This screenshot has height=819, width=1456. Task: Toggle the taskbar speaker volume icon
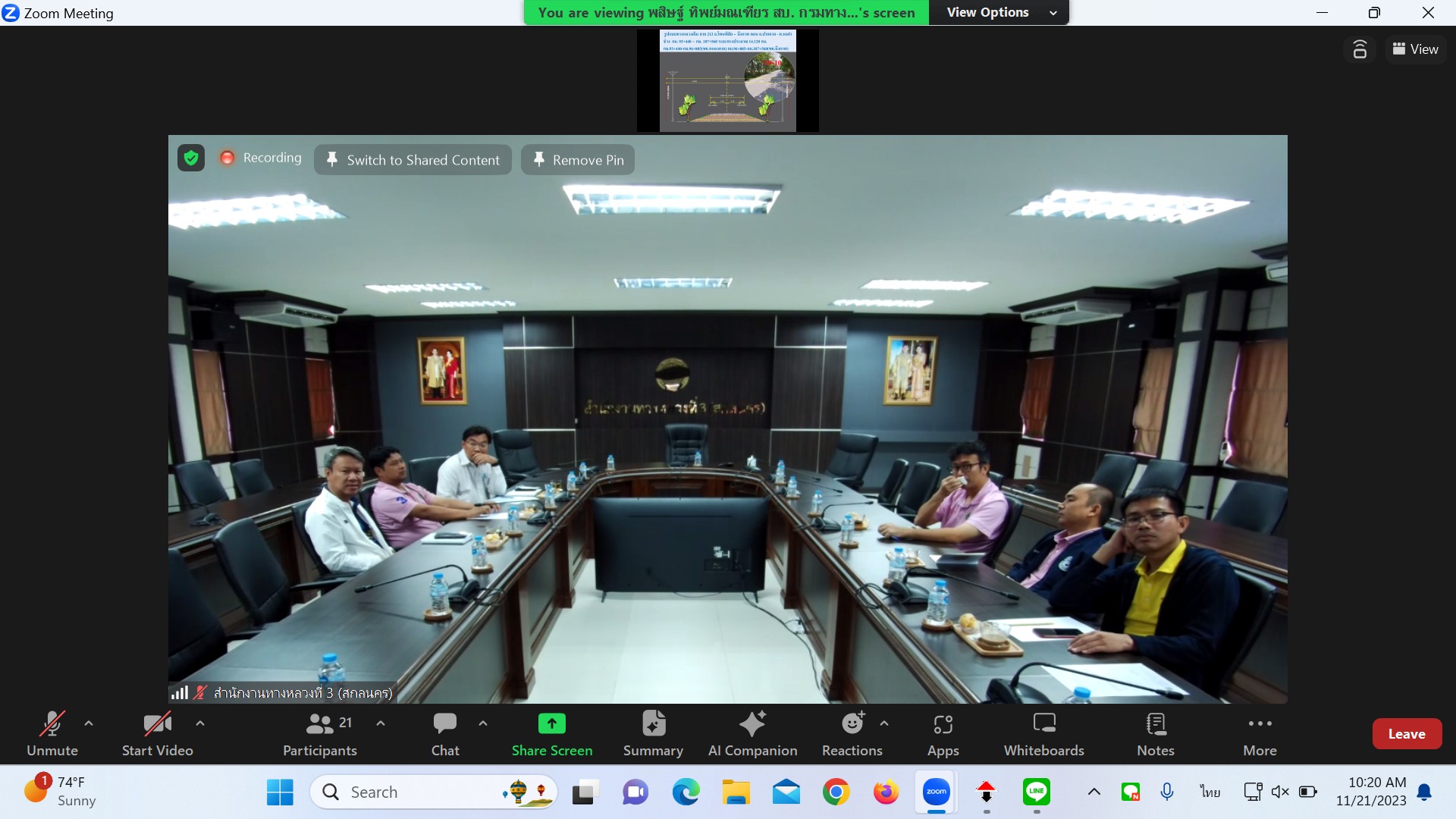pos(1280,792)
